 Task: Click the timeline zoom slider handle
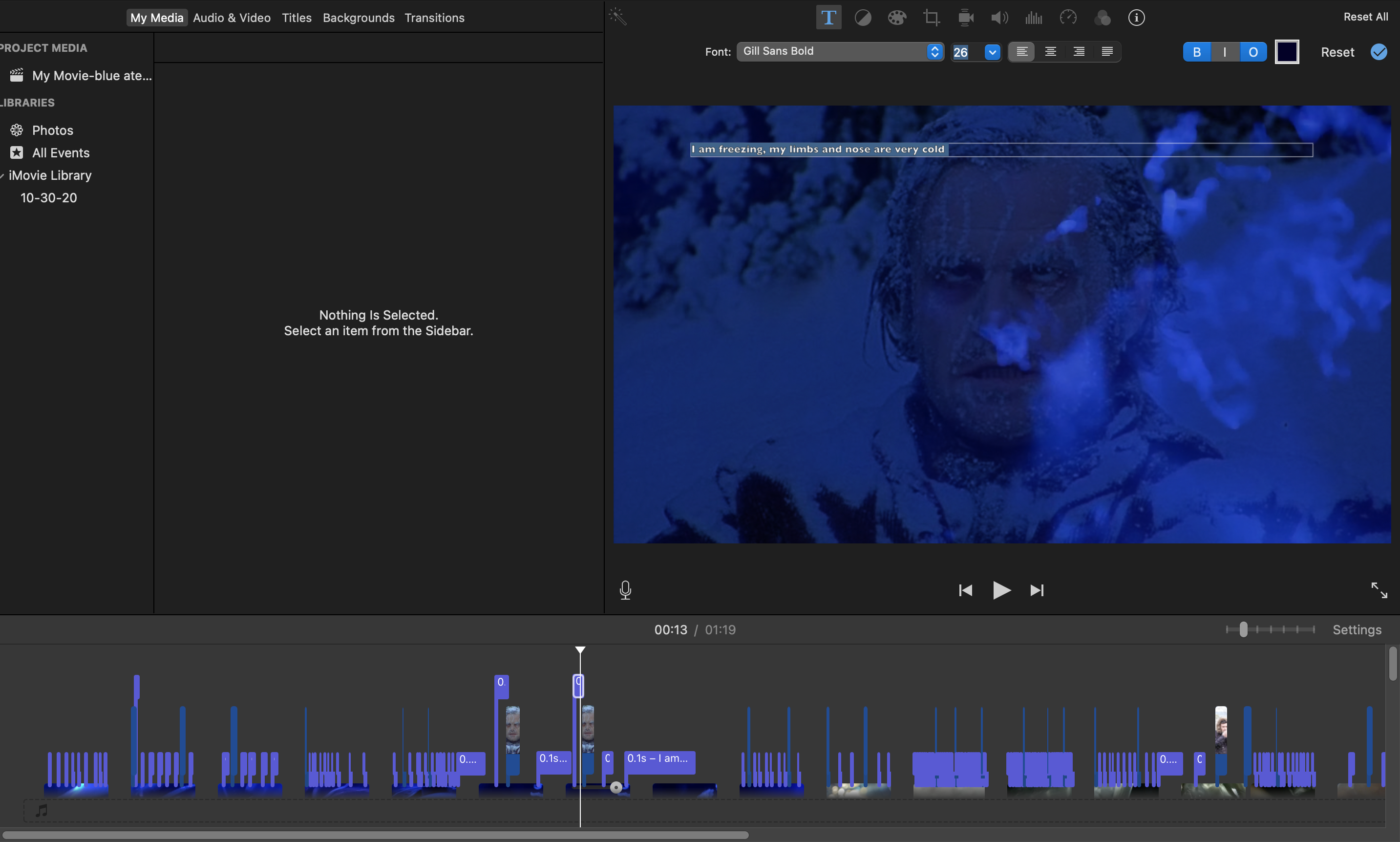[1243, 629]
